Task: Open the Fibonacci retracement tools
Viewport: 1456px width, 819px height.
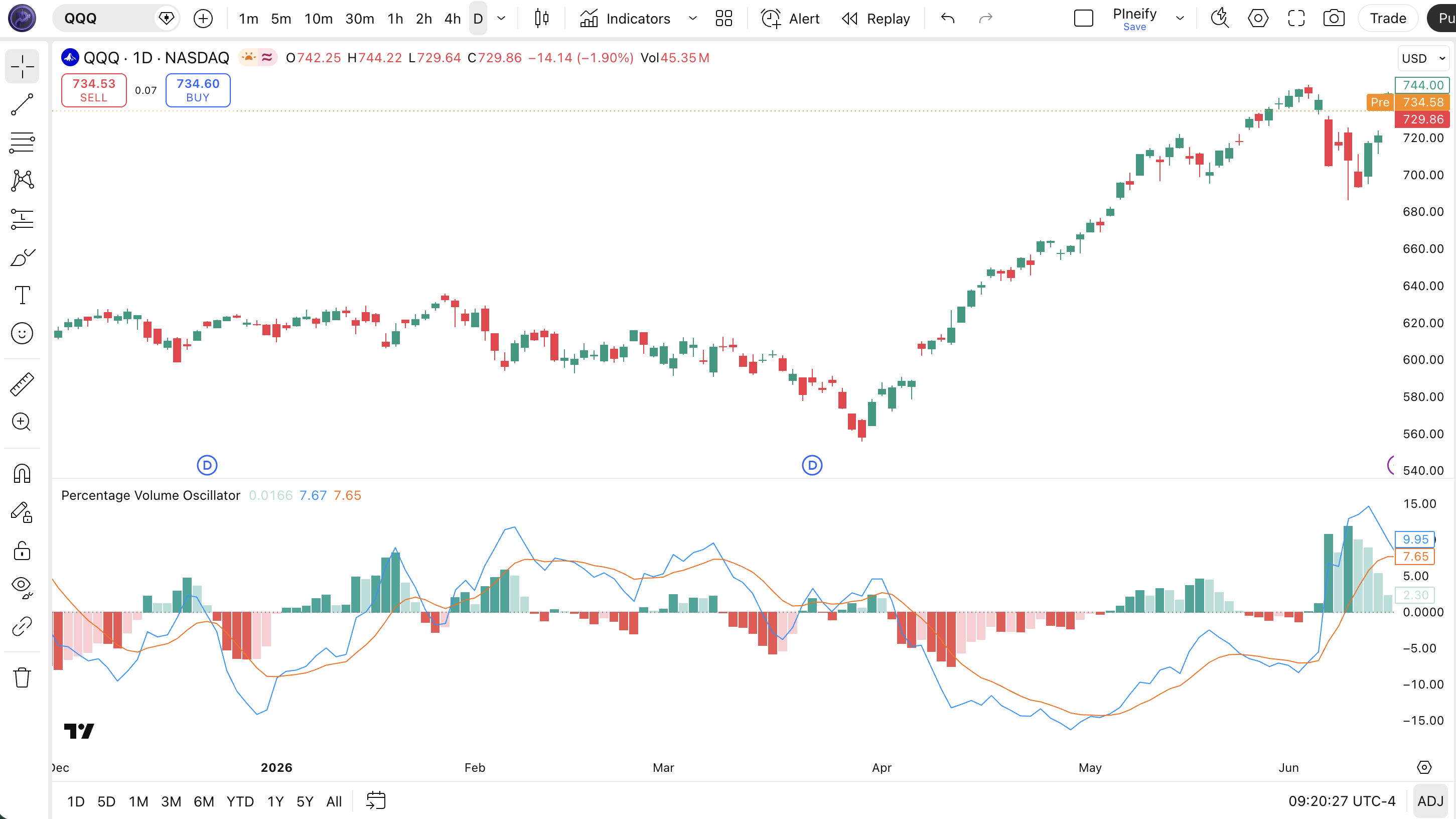Action: (22, 143)
